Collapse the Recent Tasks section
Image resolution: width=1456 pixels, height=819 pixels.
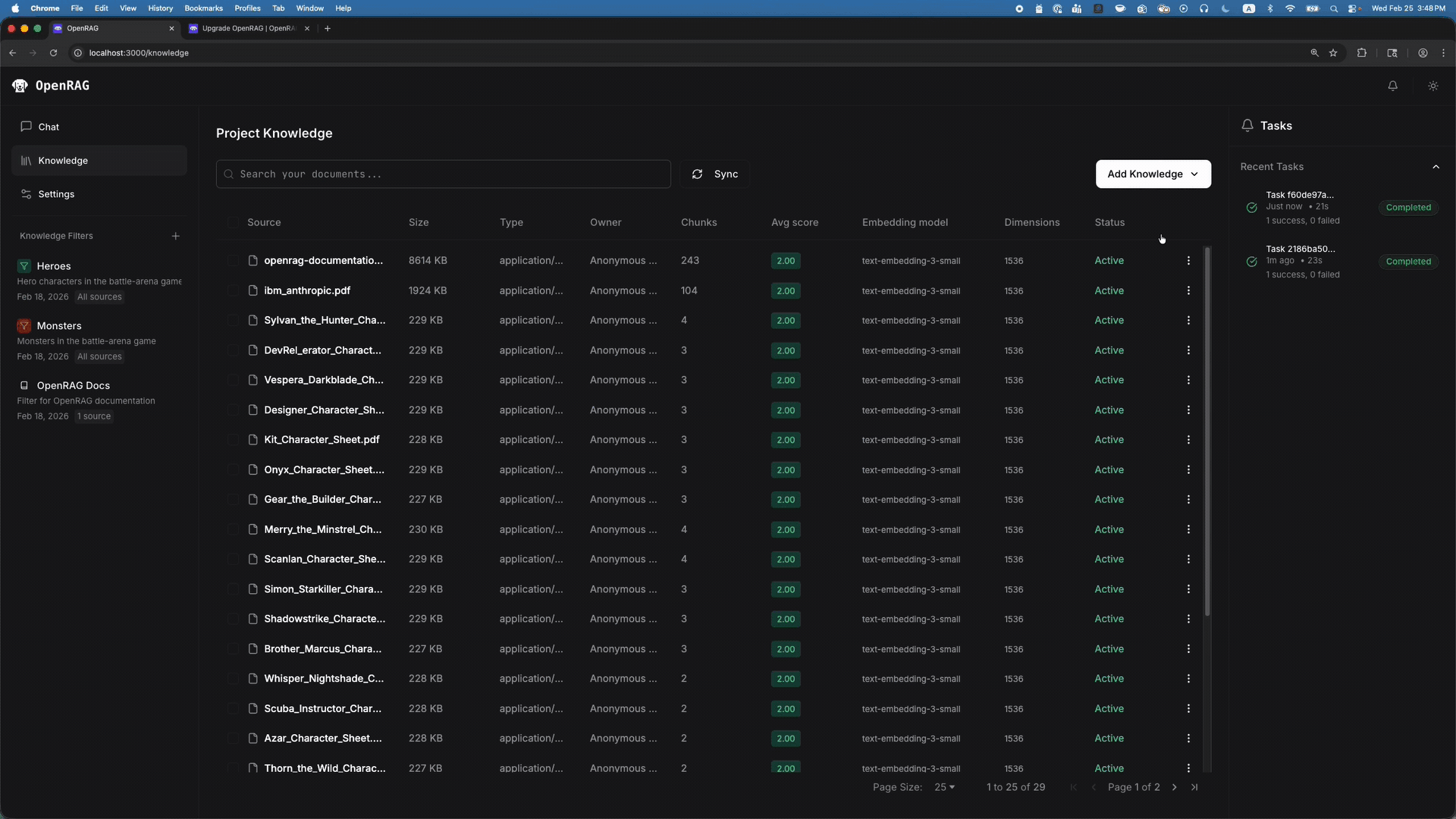[x=1436, y=167]
